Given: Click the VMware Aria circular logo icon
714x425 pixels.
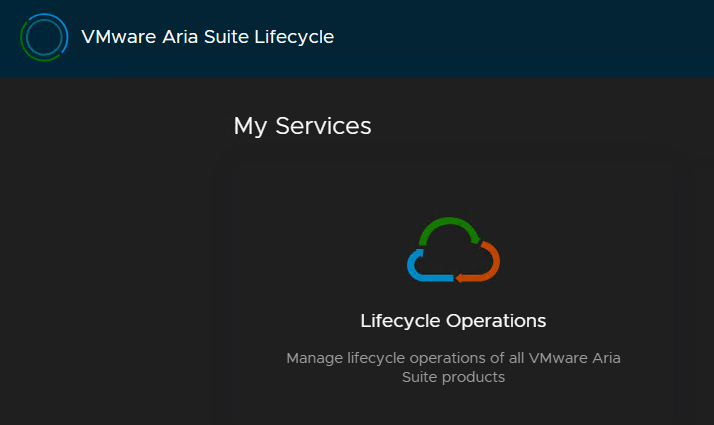Looking at the screenshot, I should point(44,37).
